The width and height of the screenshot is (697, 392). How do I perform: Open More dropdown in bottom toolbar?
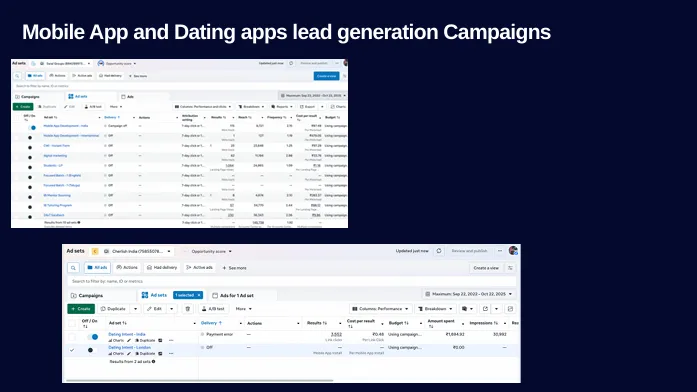244,308
